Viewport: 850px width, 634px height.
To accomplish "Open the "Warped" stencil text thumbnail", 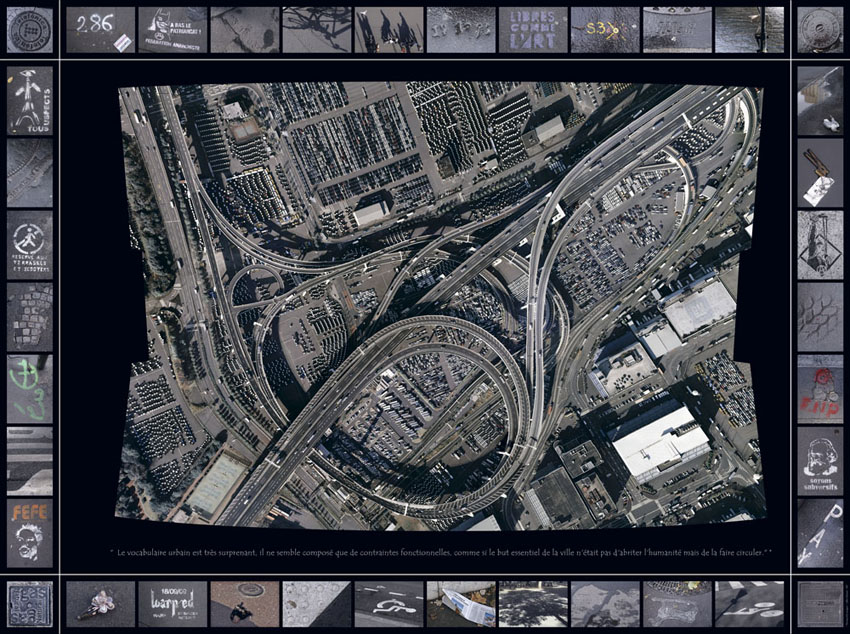I will click(x=172, y=604).
